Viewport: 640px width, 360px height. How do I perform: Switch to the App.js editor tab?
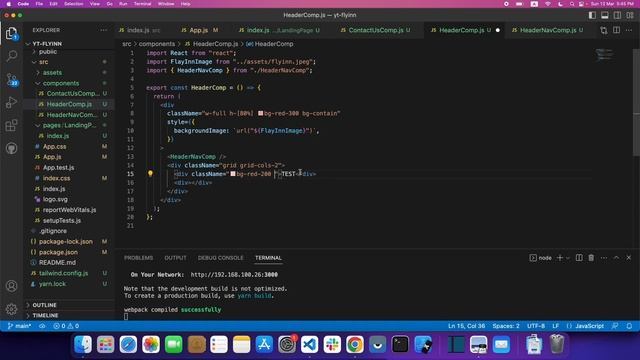click(x=199, y=30)
